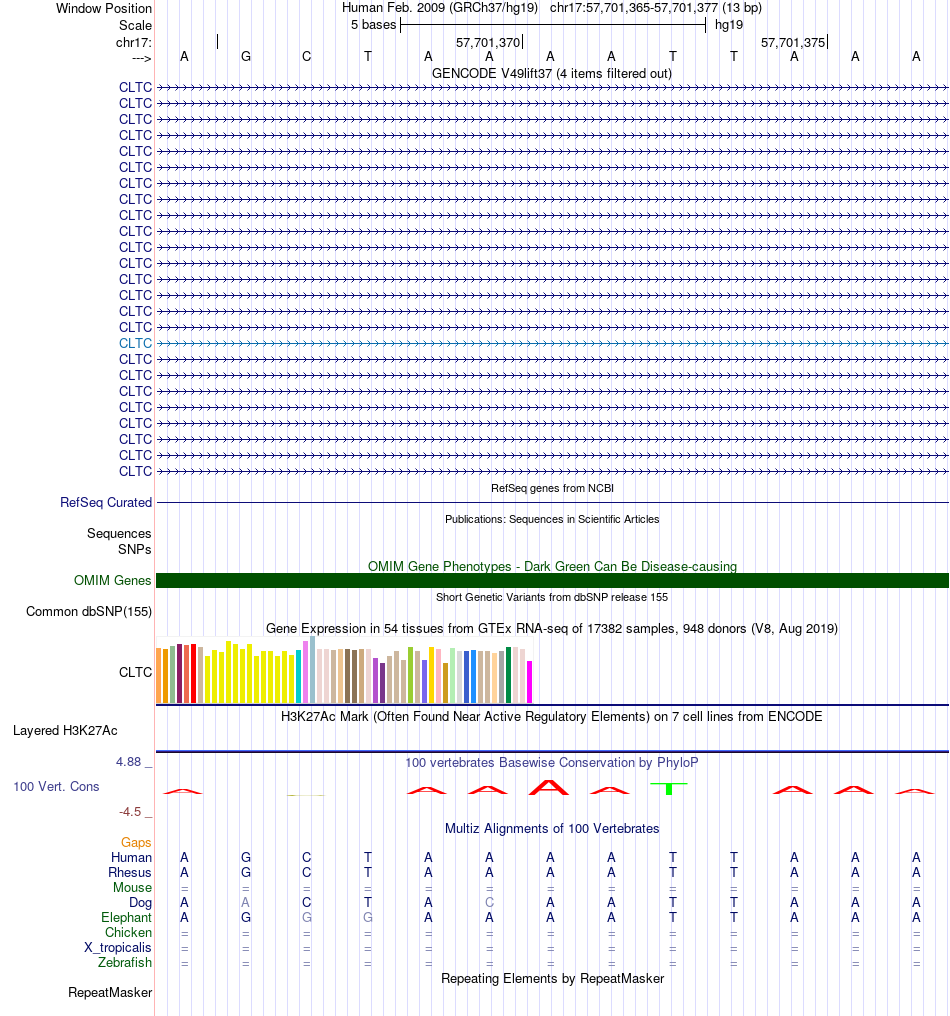
Task: Click the SNPs publications track label
Action: [135, 549]
